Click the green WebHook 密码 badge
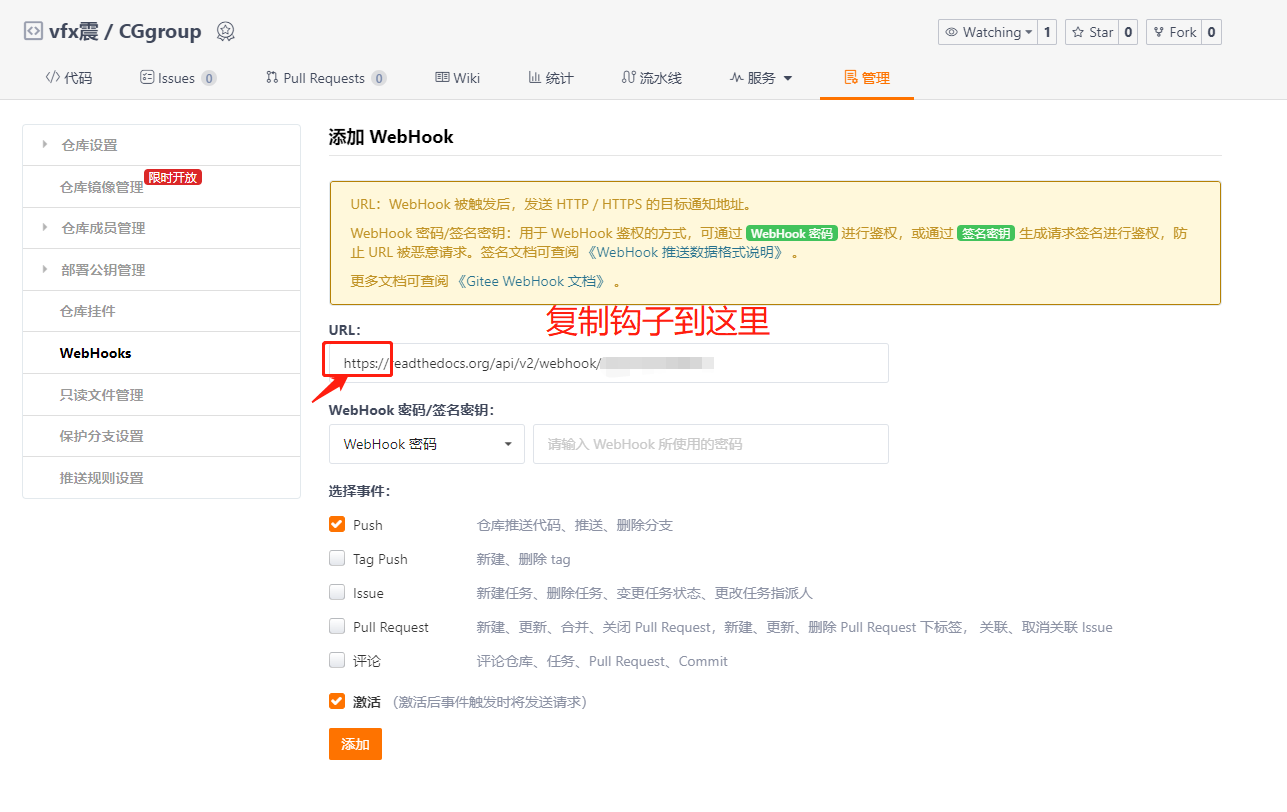 tap(792, 233)
